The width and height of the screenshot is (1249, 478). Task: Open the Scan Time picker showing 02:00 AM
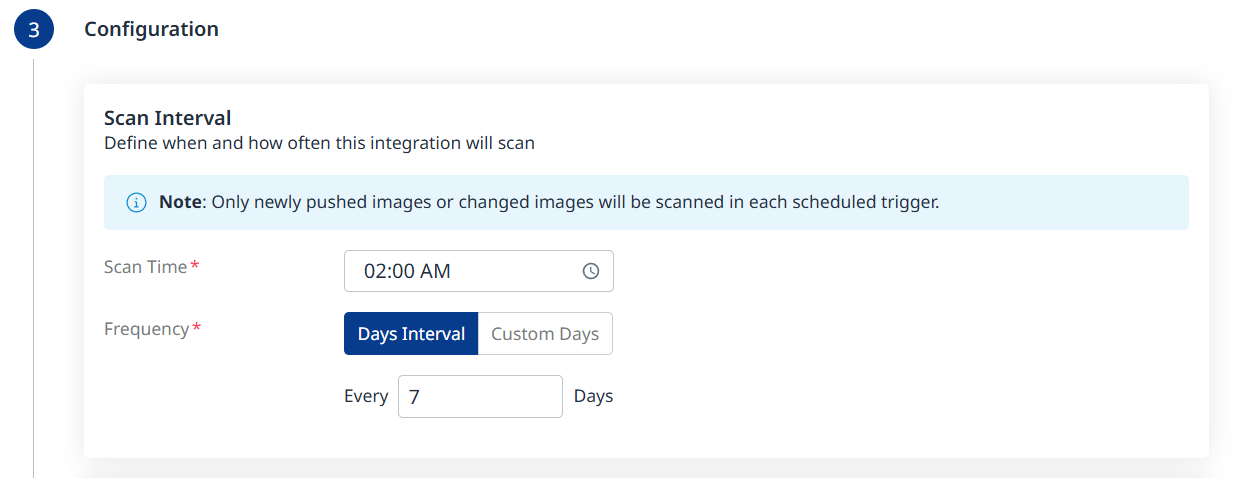[479, 271]
